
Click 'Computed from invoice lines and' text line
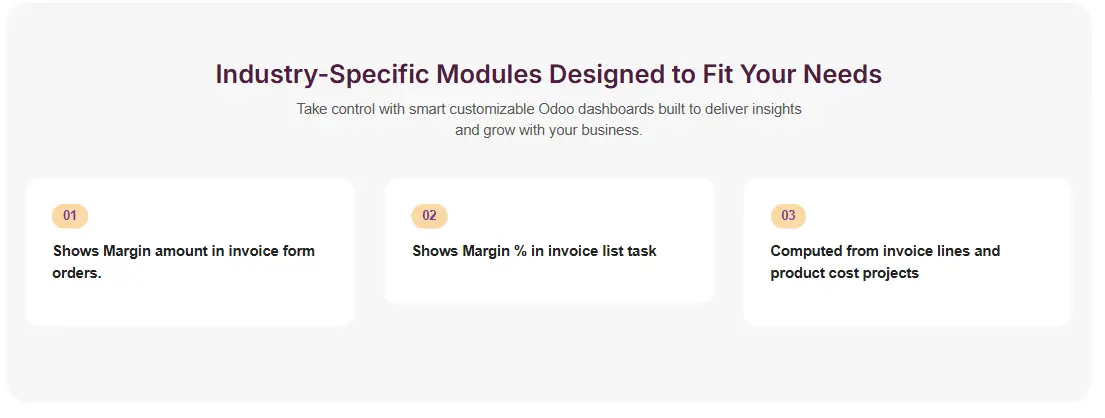885,251
